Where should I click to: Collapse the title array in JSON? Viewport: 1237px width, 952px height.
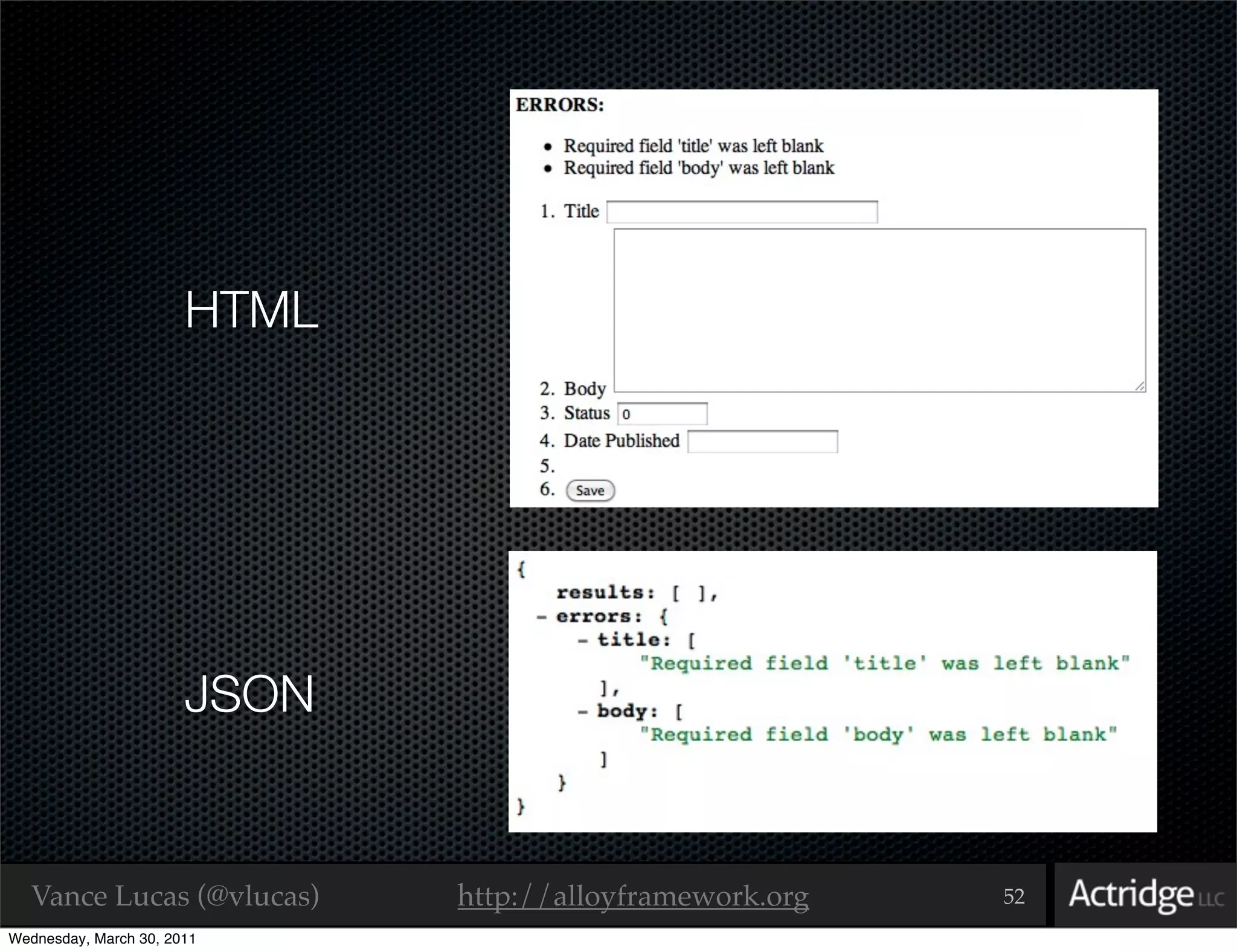[x=583, y=640]
